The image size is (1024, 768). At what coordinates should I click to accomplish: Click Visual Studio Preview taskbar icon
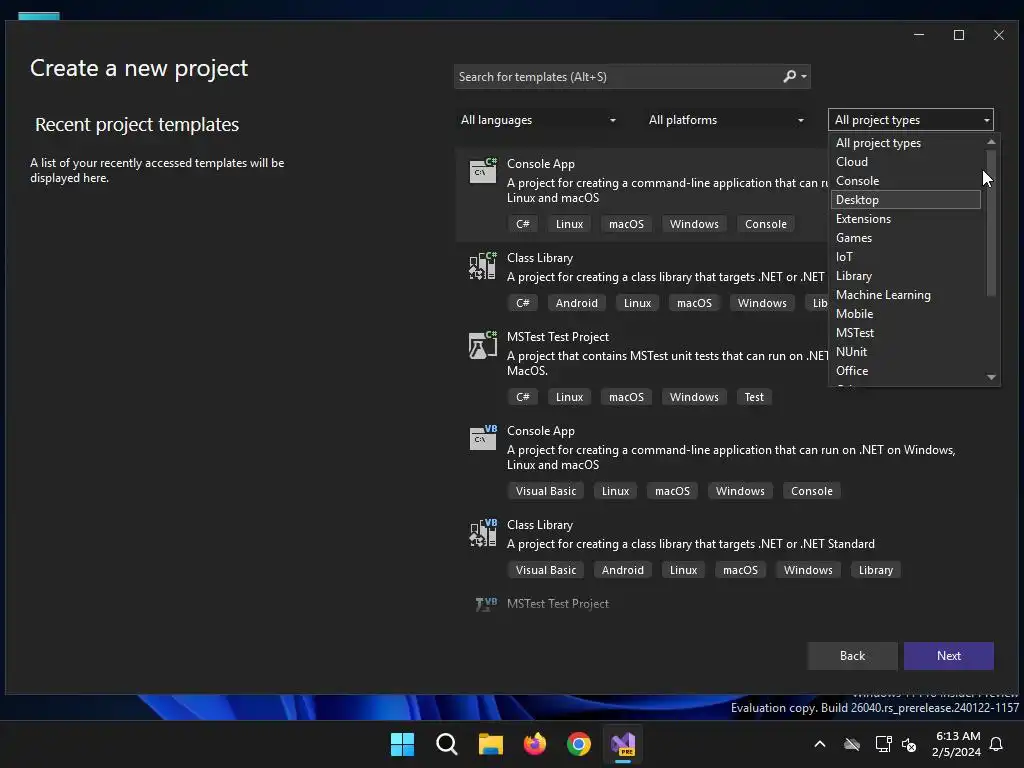(623, 744)
